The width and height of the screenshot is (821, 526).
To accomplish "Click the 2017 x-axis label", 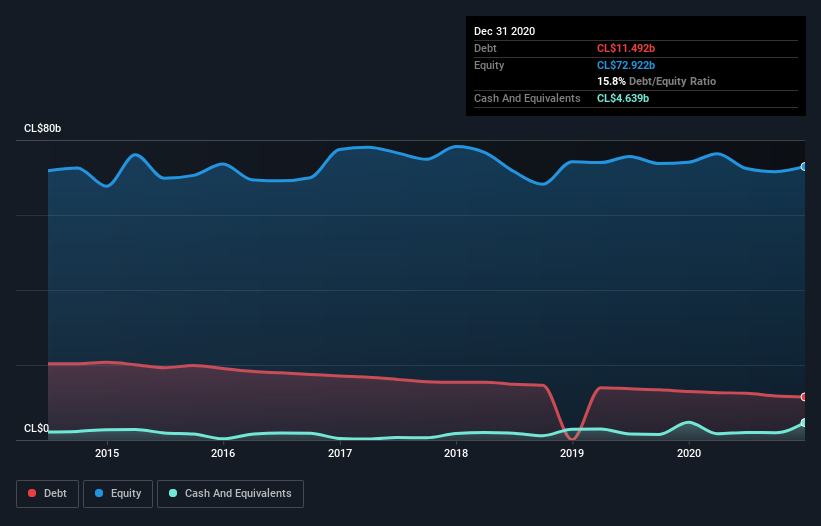I will (340, 453).
